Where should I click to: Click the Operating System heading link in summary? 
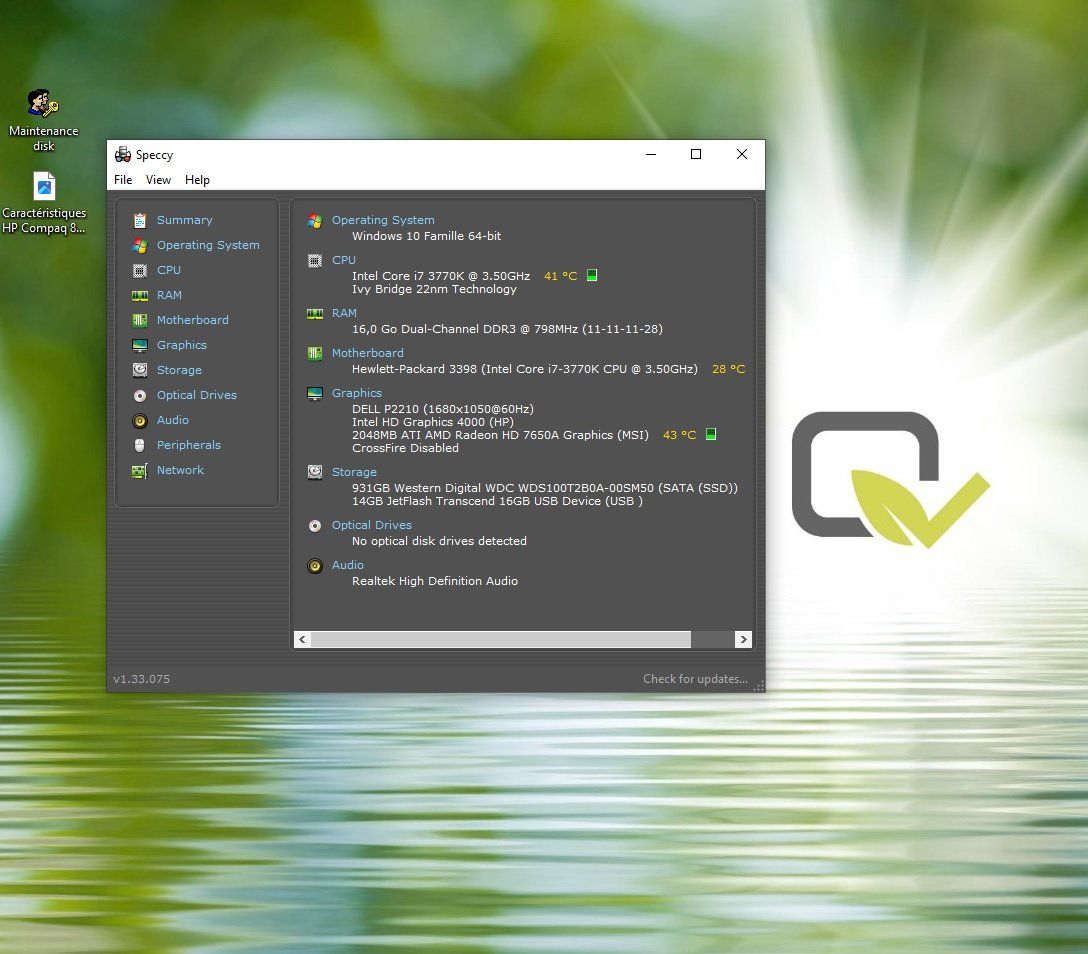383,220
